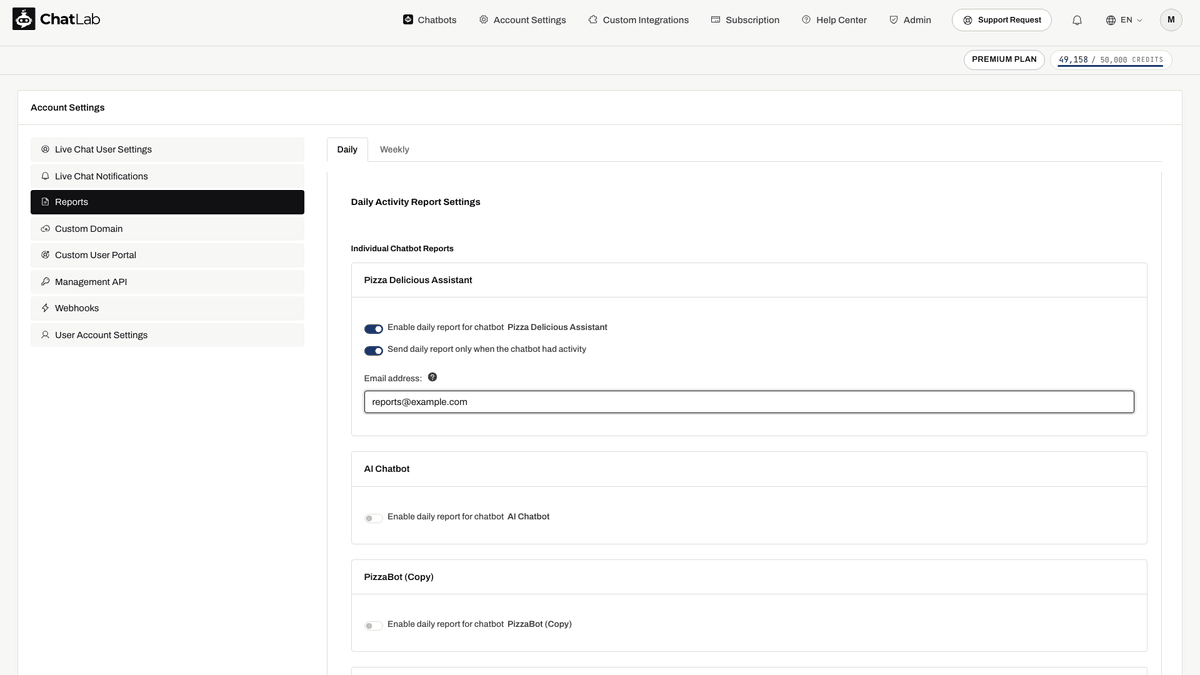Click the email address input field
1200x675 pixels.
pyautogui.click(x=749, y=402)
